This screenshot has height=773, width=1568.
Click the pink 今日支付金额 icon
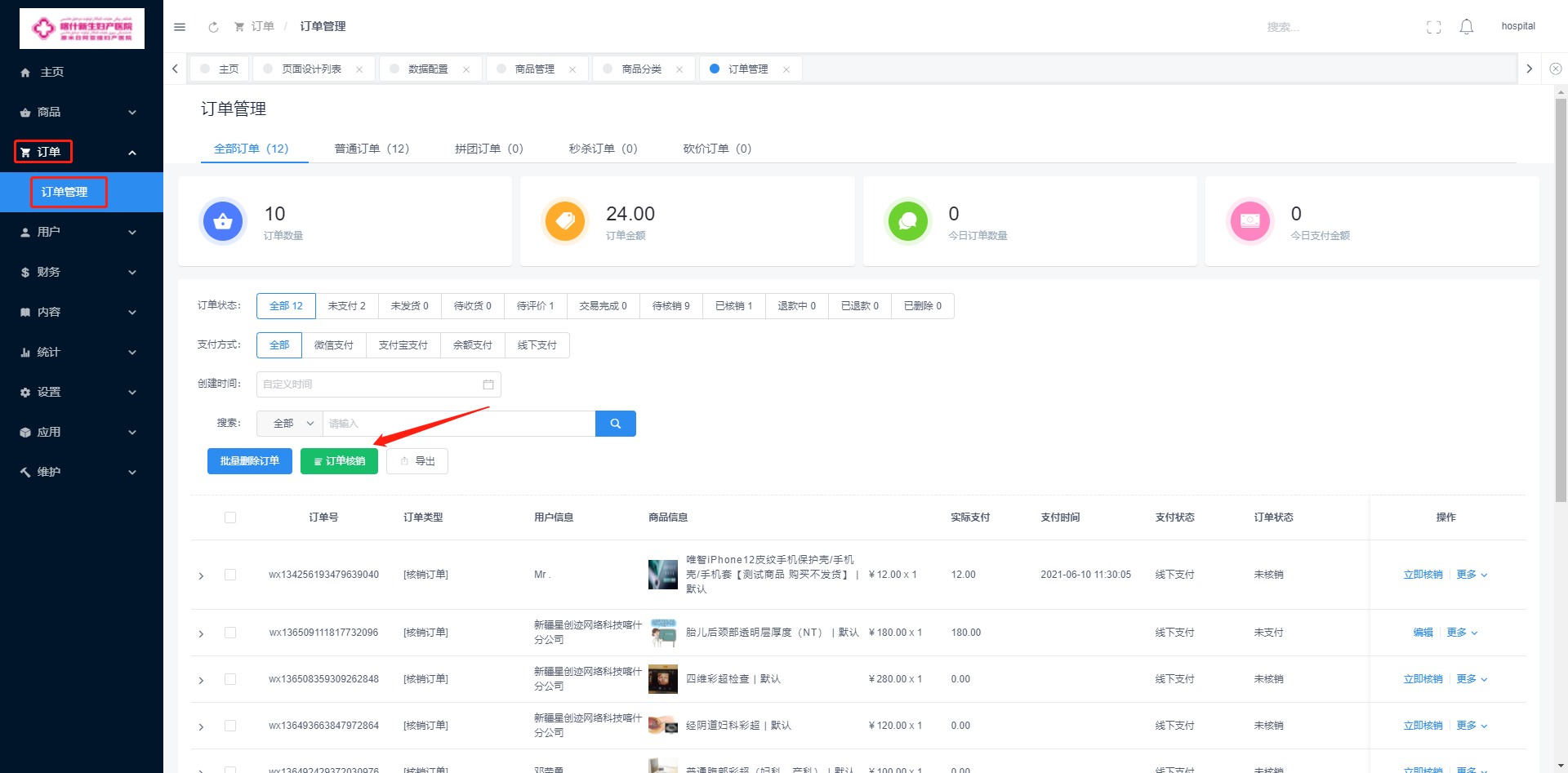click(1250, 221)
